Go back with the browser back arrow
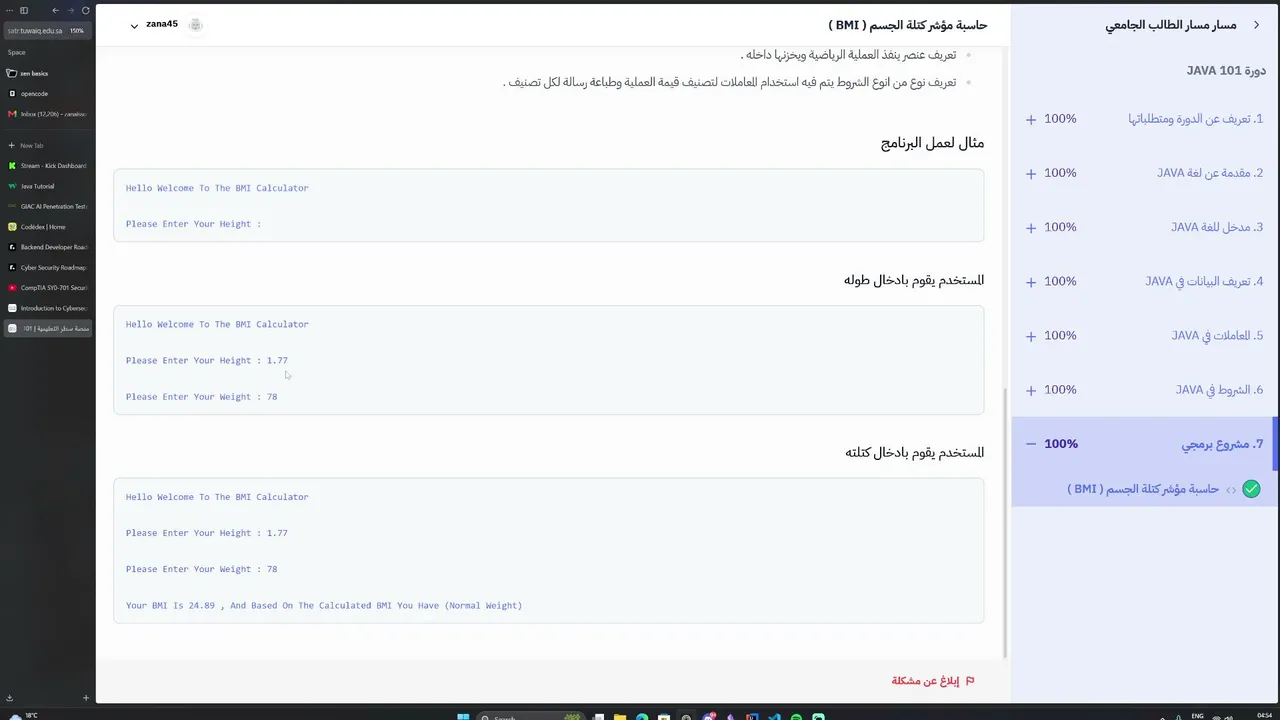Viewport: 1280px width, 720px height. (x=55, y=10)
